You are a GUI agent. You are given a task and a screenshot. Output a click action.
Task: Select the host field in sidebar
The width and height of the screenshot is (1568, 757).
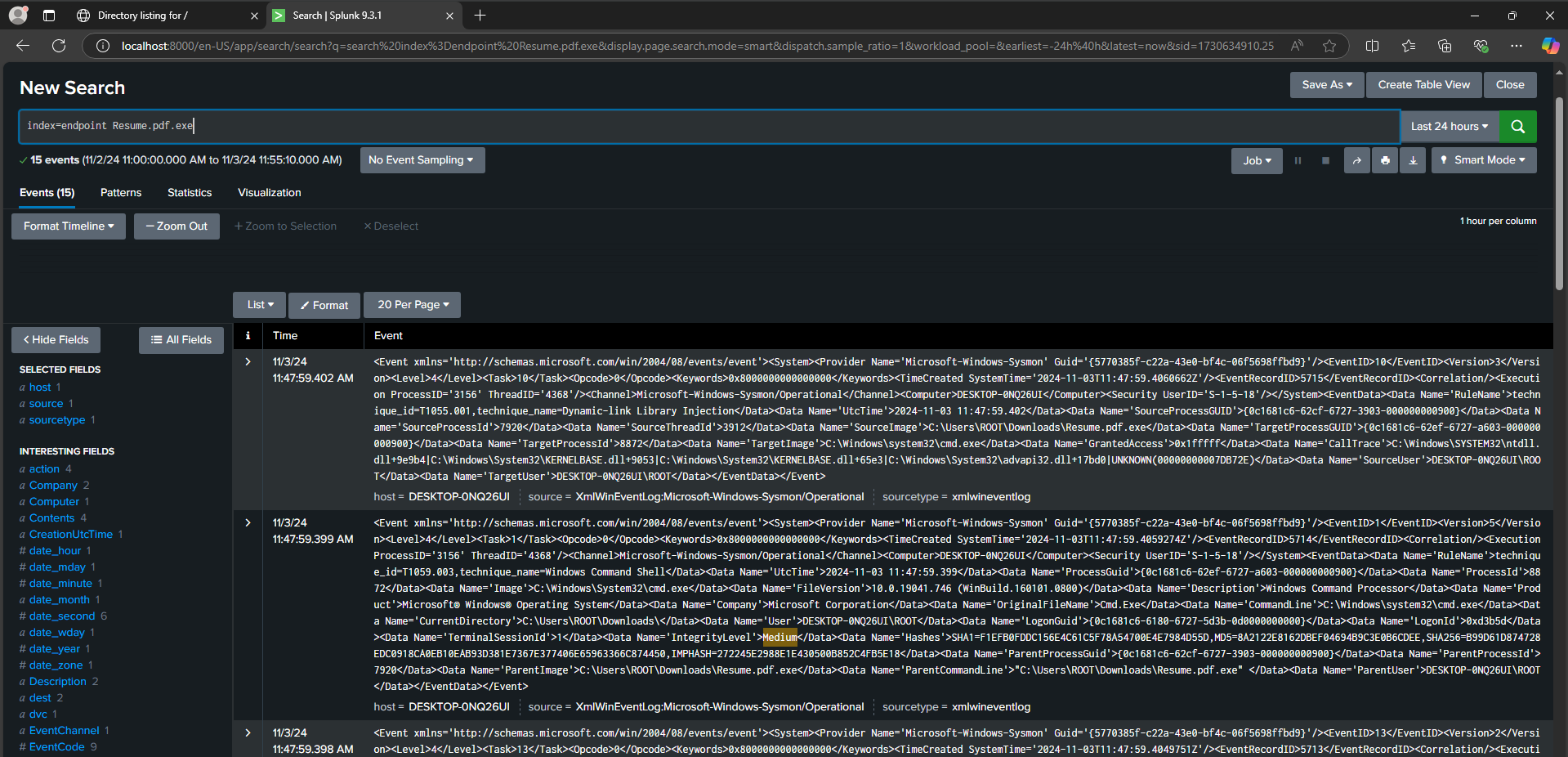pyautogui.click(x=39, y=387)
